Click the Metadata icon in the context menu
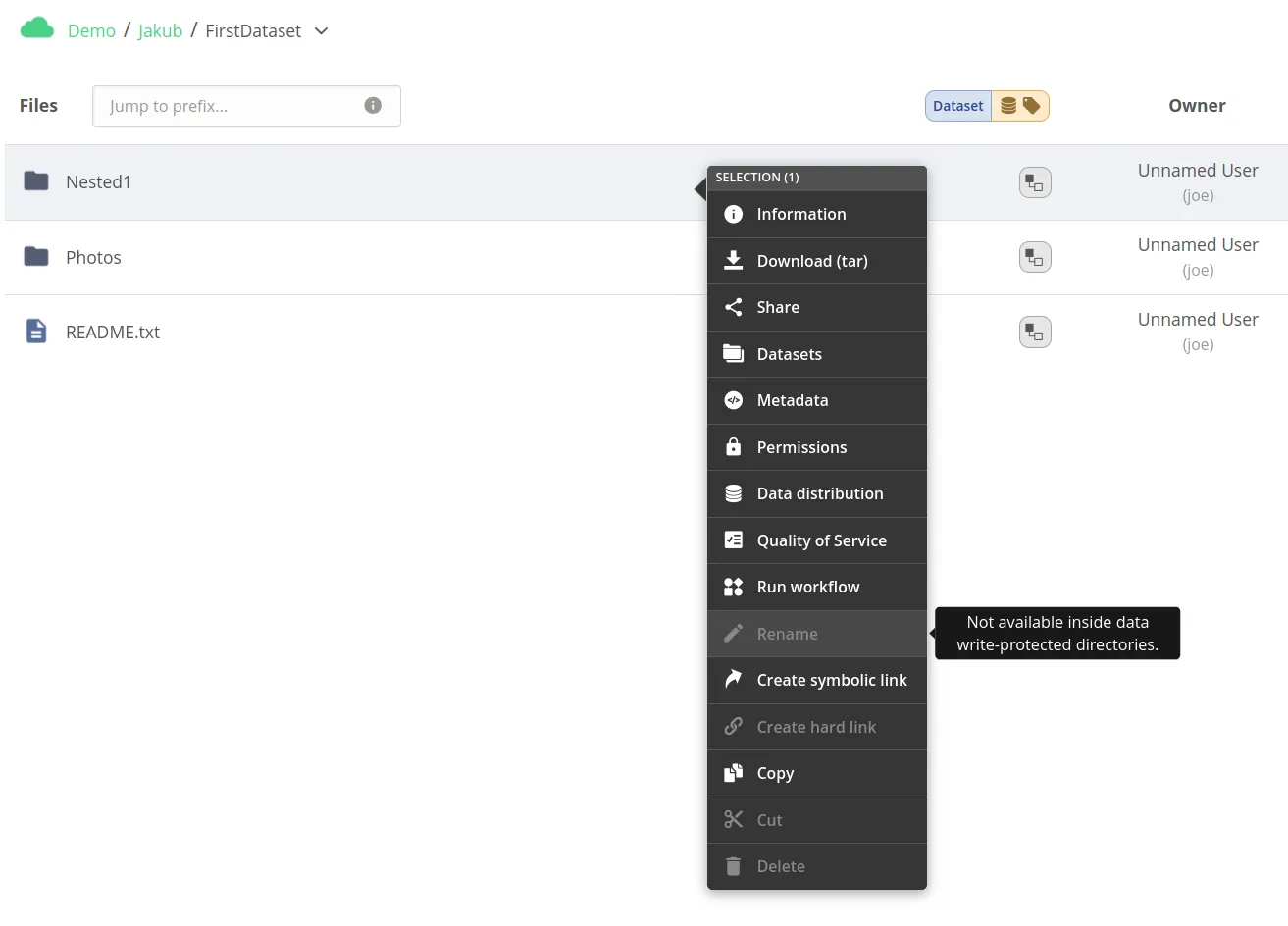The image size is (1288, 926). [x=733, y=400]
